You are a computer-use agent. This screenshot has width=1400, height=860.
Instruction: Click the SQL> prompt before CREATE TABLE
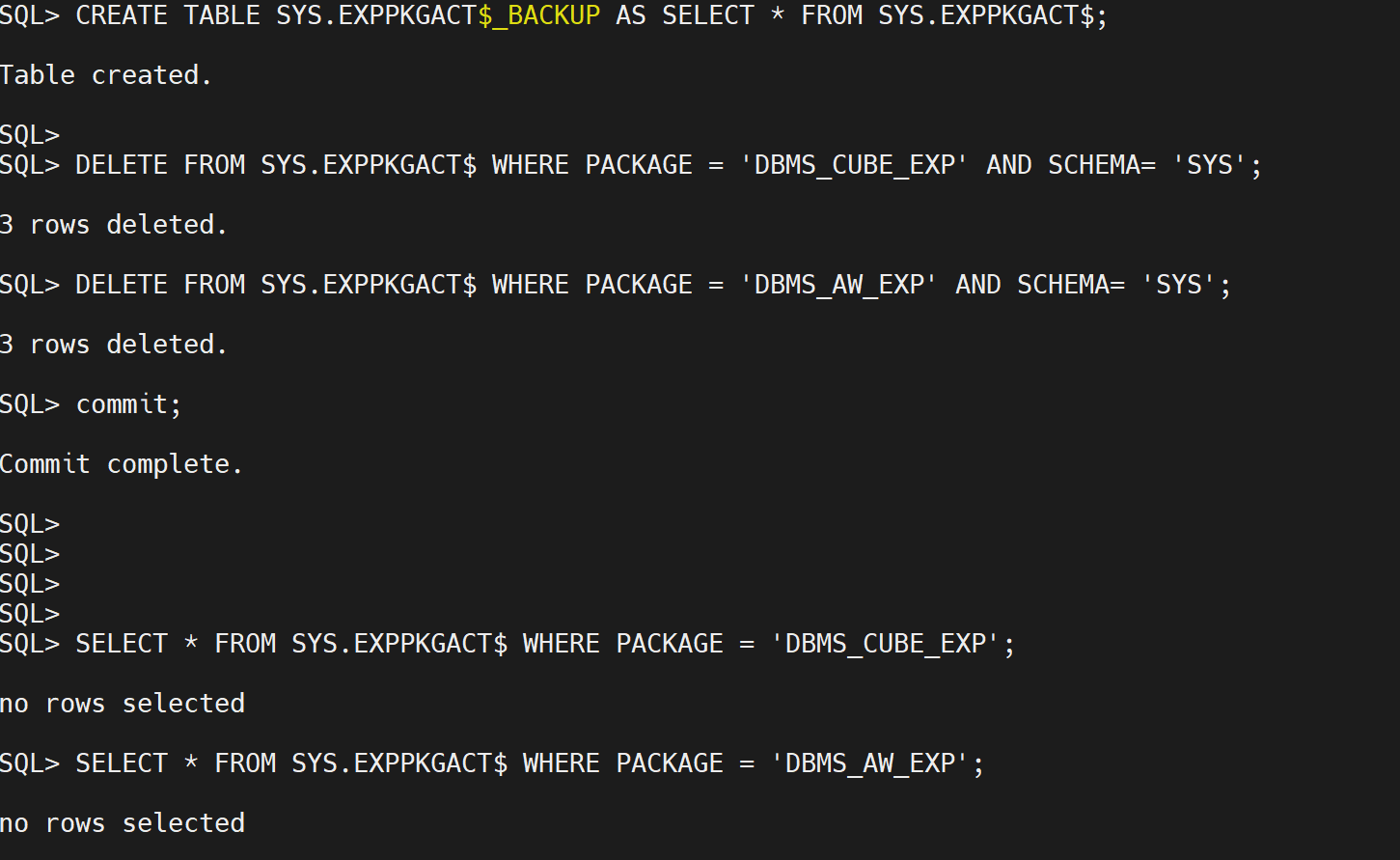[x=30, y=15]
